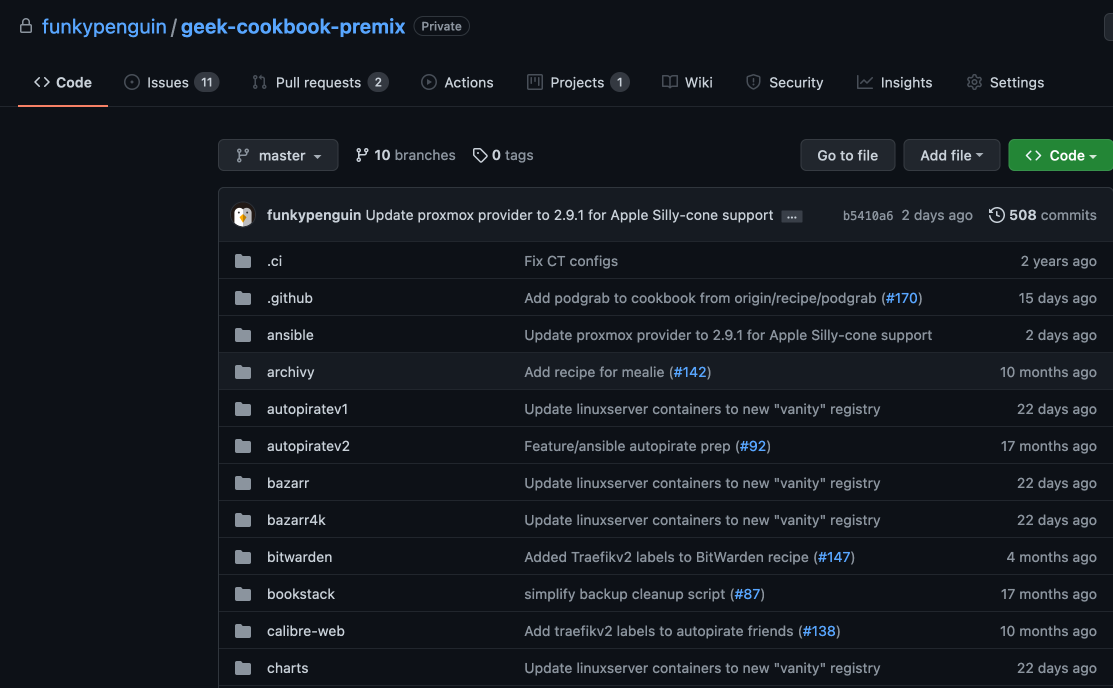The image size is (1113, 688).
Task: Open the master branch dropdown
Action: pyautogui.click(x=278, y=155)
